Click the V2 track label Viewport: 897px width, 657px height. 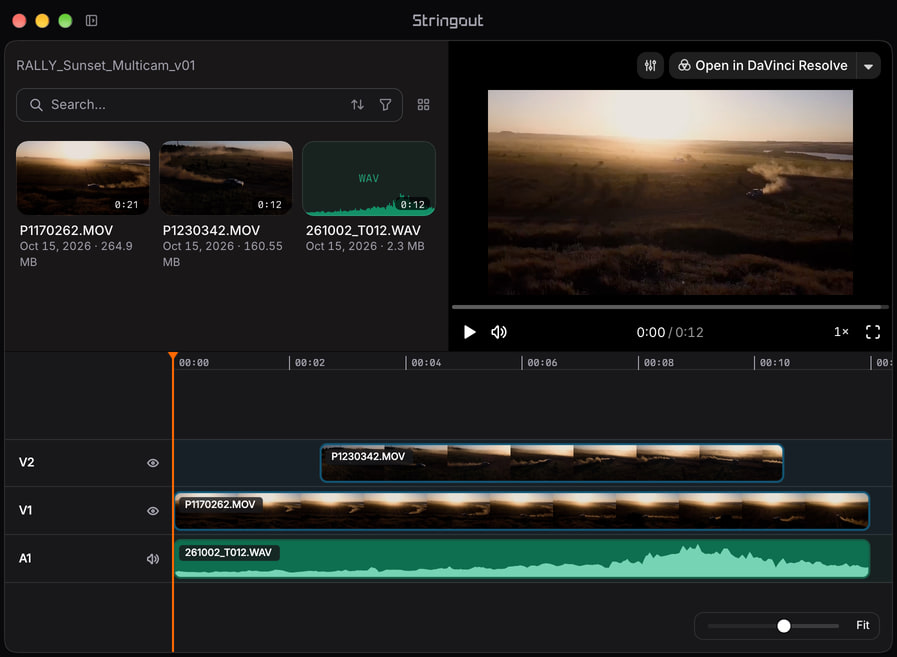pyautogui.click(x=26, y=462)
